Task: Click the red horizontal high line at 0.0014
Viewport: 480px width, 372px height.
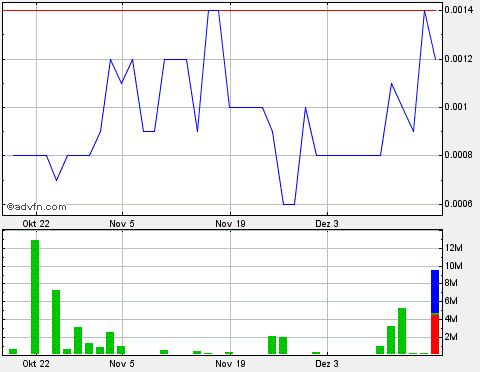Action: [219, 10]
